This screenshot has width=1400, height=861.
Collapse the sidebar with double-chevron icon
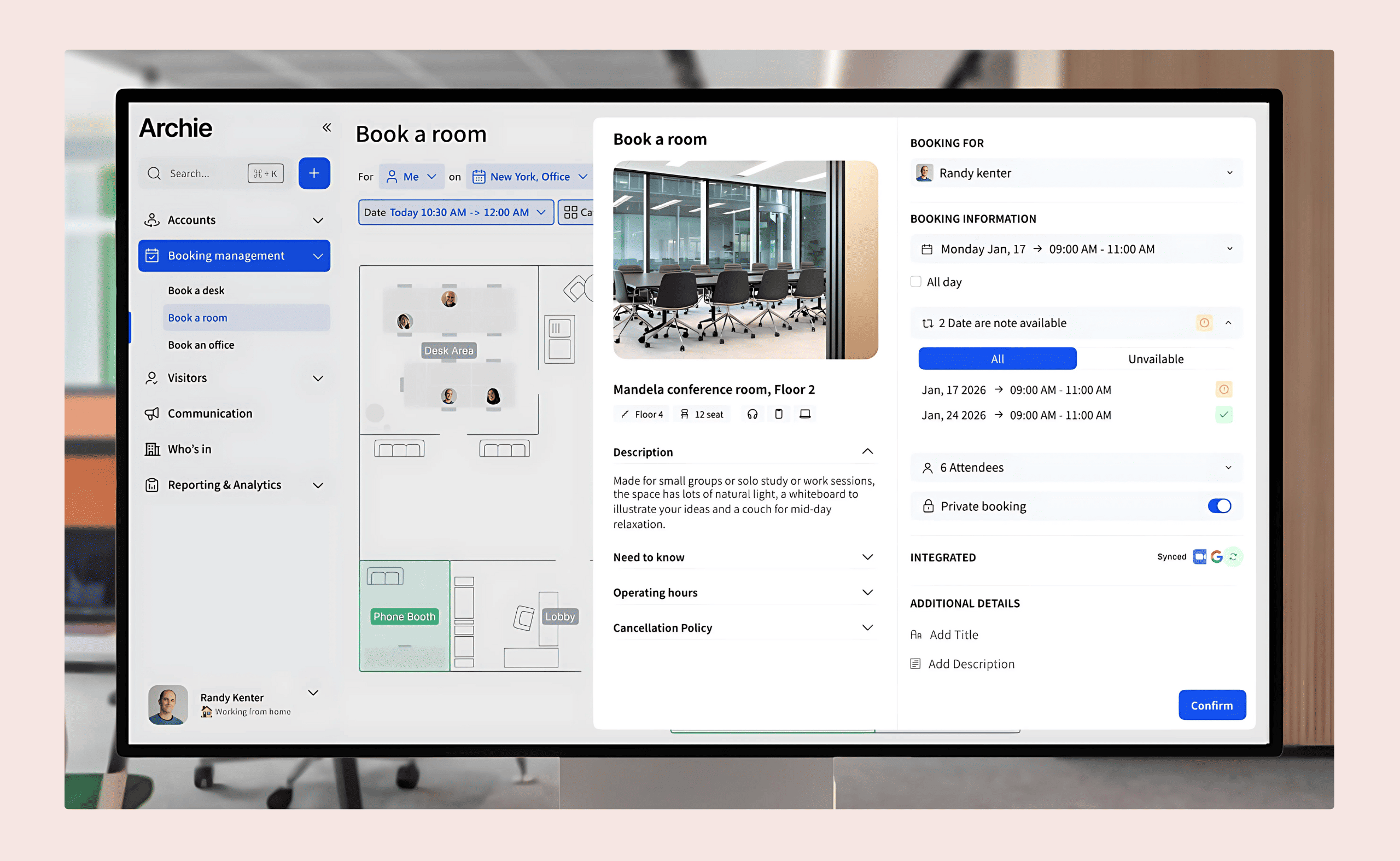pos(326,127)
